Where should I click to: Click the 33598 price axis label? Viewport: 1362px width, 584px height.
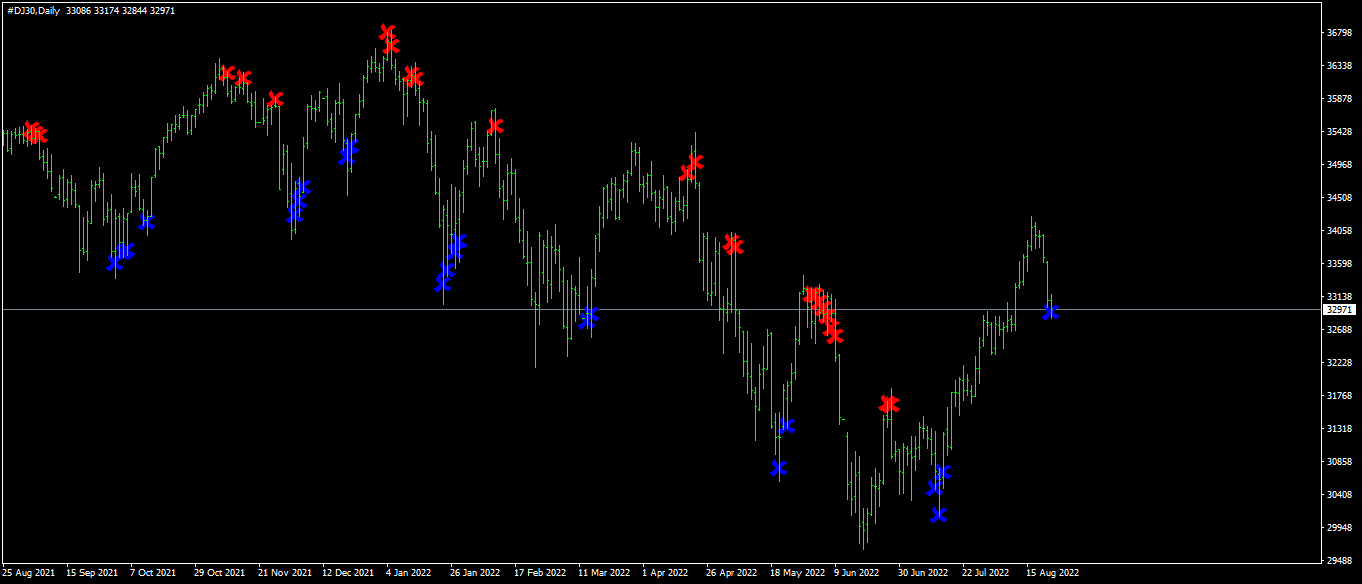[x=1339, y=264]
